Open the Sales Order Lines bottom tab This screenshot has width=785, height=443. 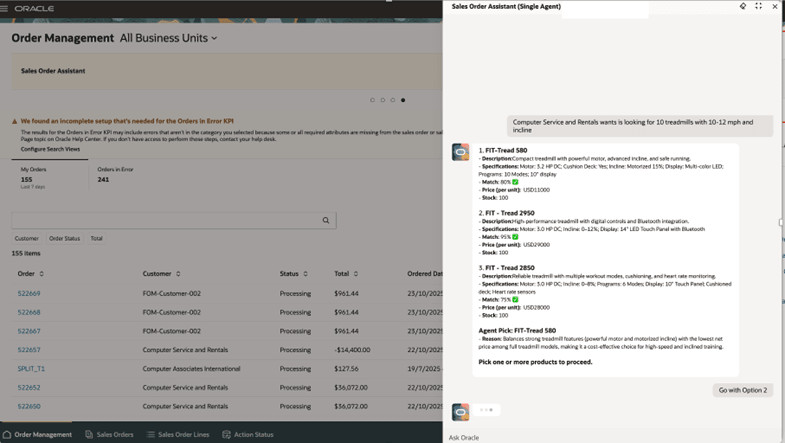(178, 434)
